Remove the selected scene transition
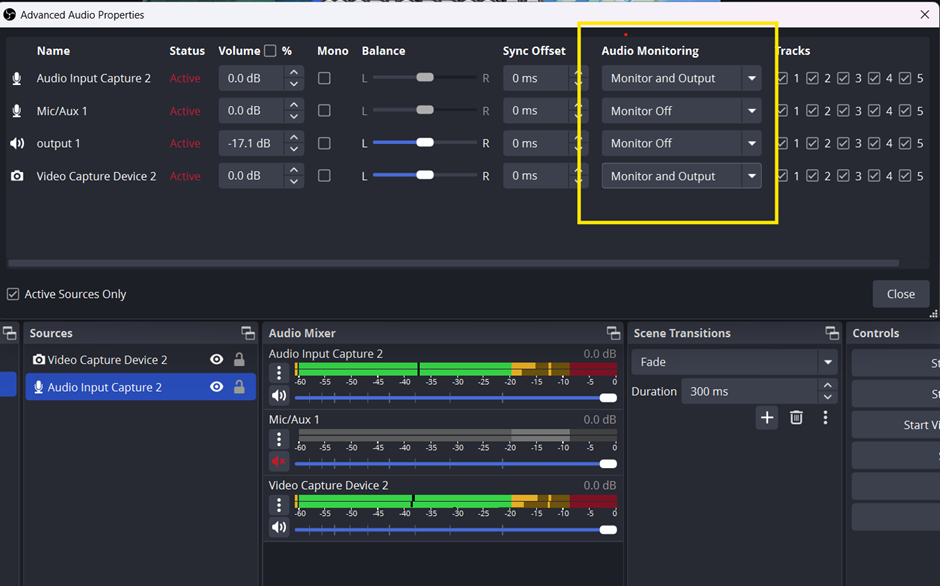 tap(796, 418)
